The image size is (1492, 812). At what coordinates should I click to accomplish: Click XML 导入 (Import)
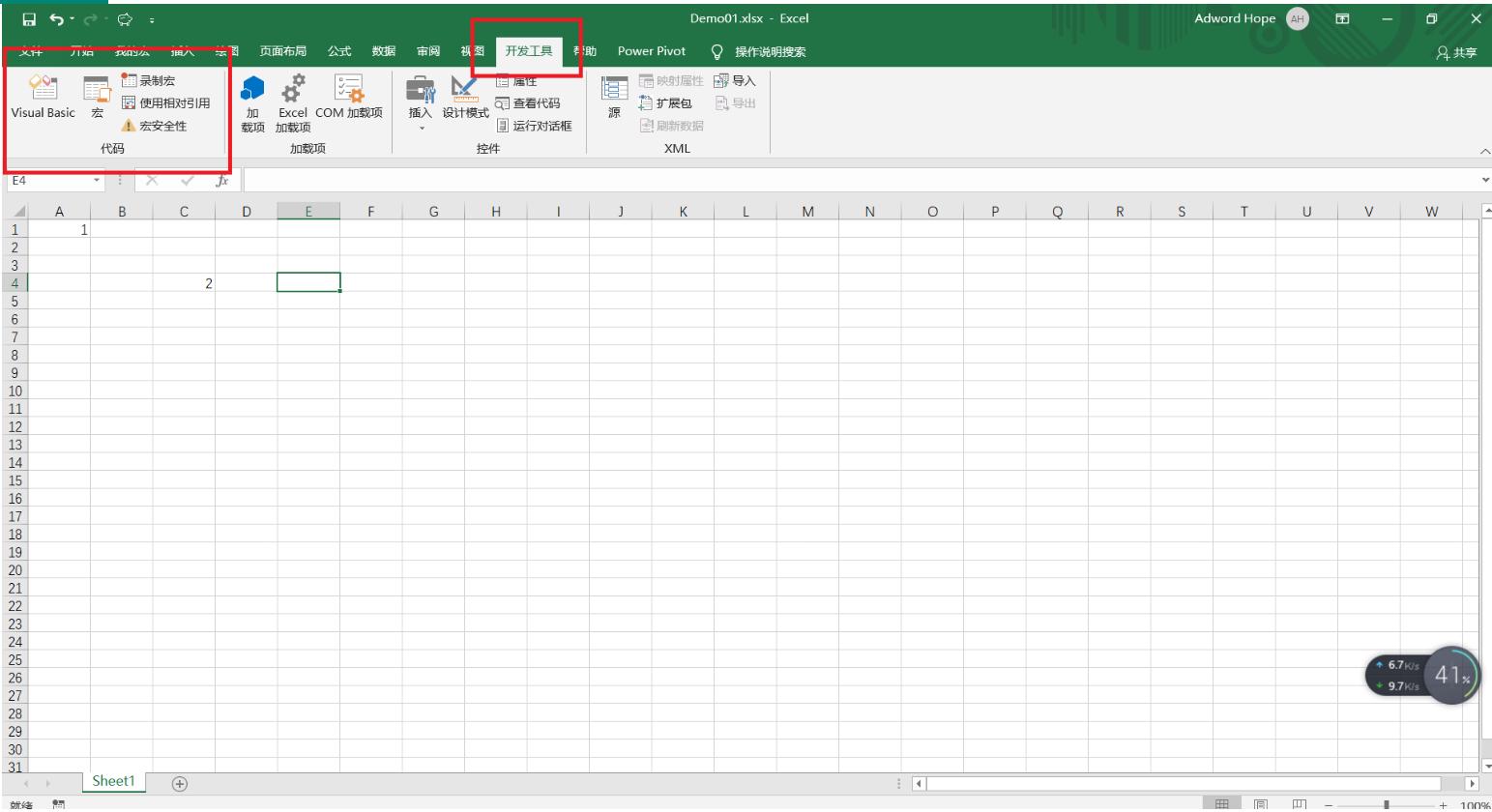tap(735, 81)
